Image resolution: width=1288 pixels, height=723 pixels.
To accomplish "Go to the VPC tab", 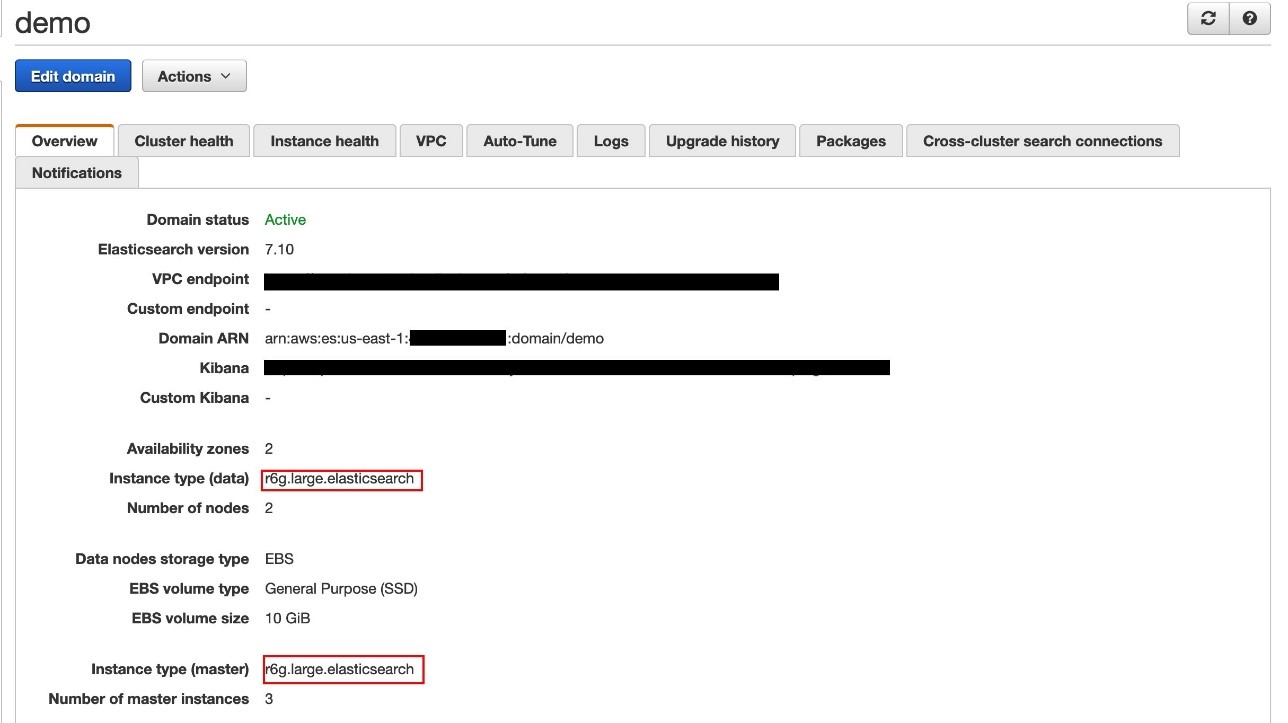I will [431, 141].
